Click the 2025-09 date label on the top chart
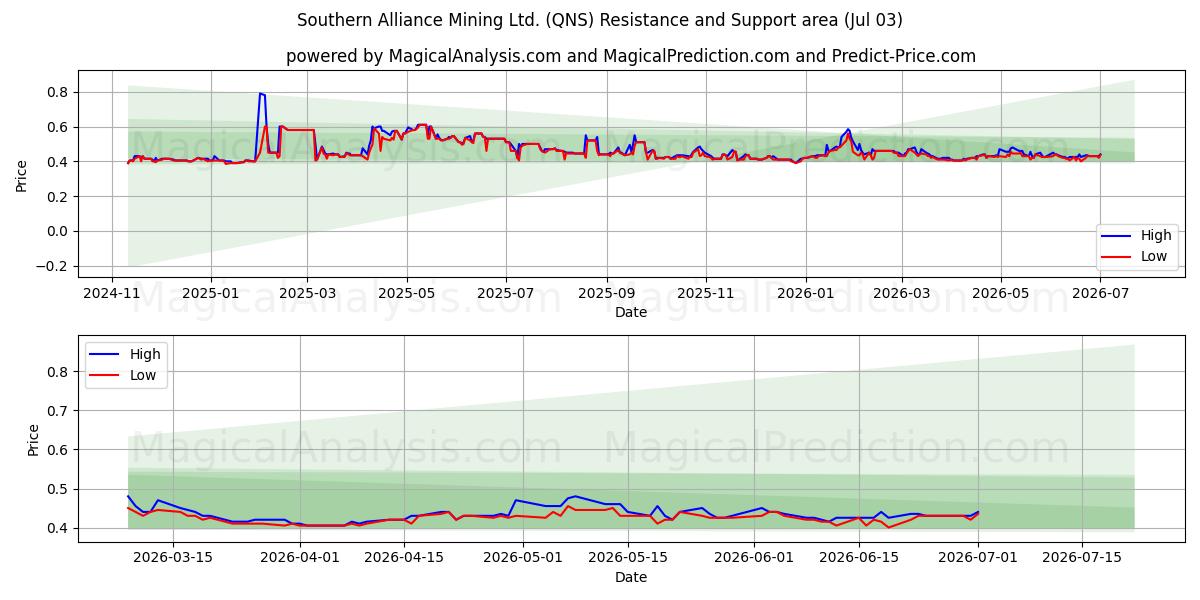This screenshot has width=1200, height=600. click(606, 293)
